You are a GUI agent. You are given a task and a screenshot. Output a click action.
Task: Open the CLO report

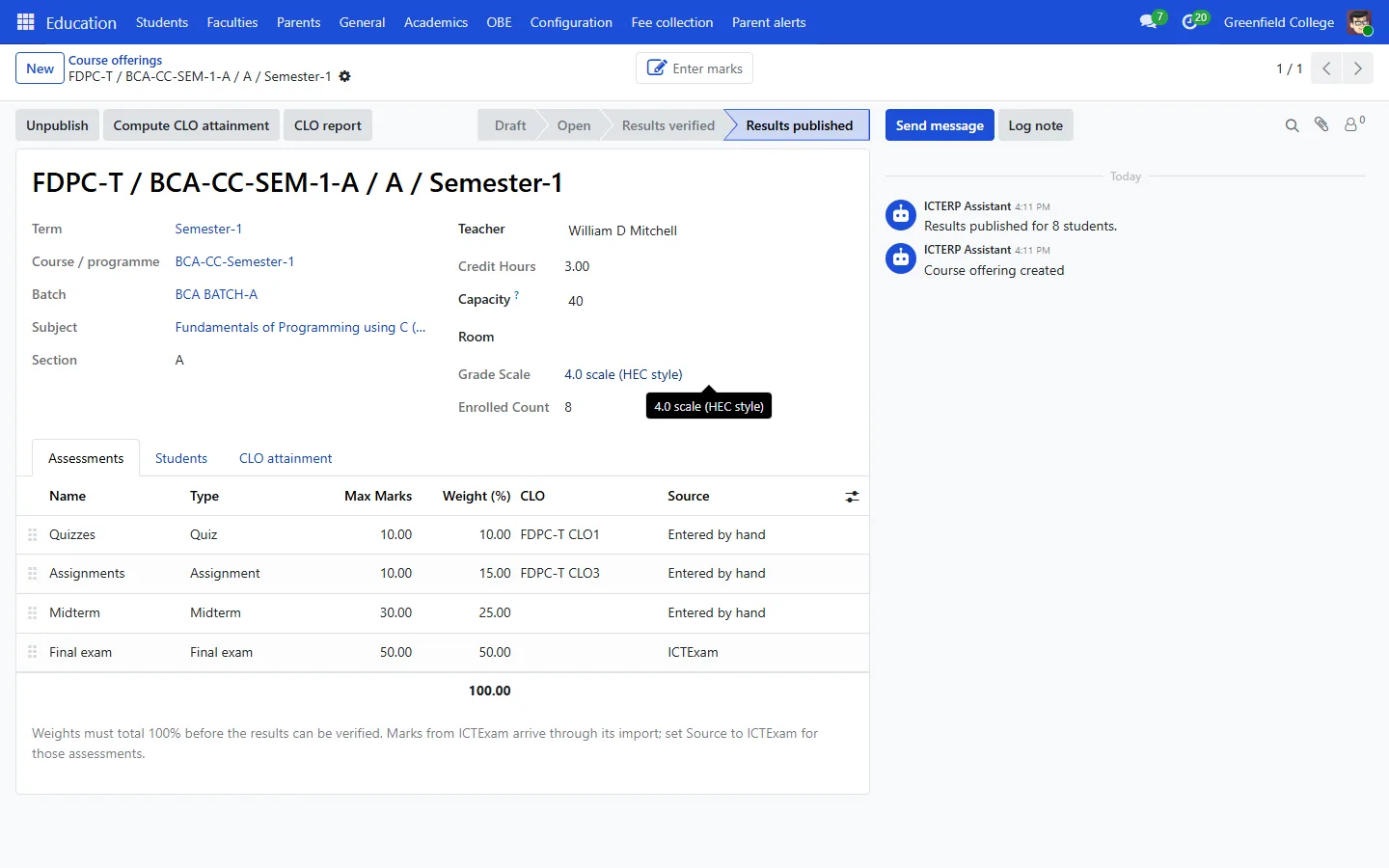coord(328,125)
